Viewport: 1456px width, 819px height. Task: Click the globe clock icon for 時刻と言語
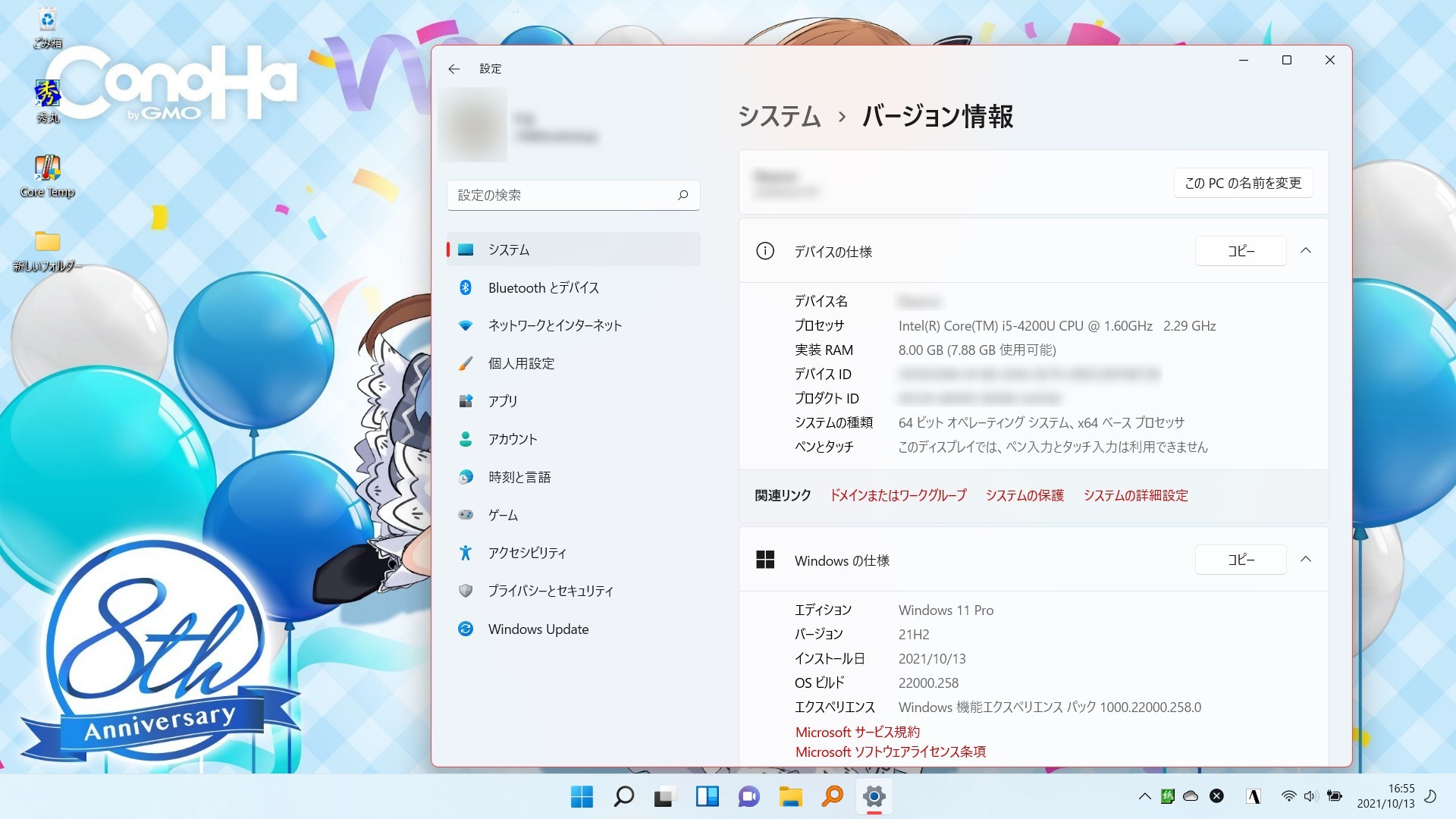466,477
